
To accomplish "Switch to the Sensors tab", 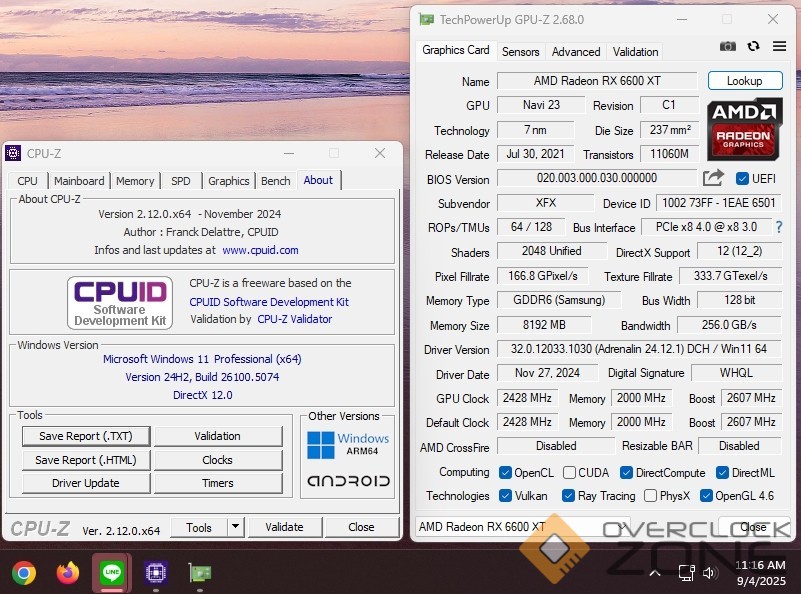I will point(520,51).
